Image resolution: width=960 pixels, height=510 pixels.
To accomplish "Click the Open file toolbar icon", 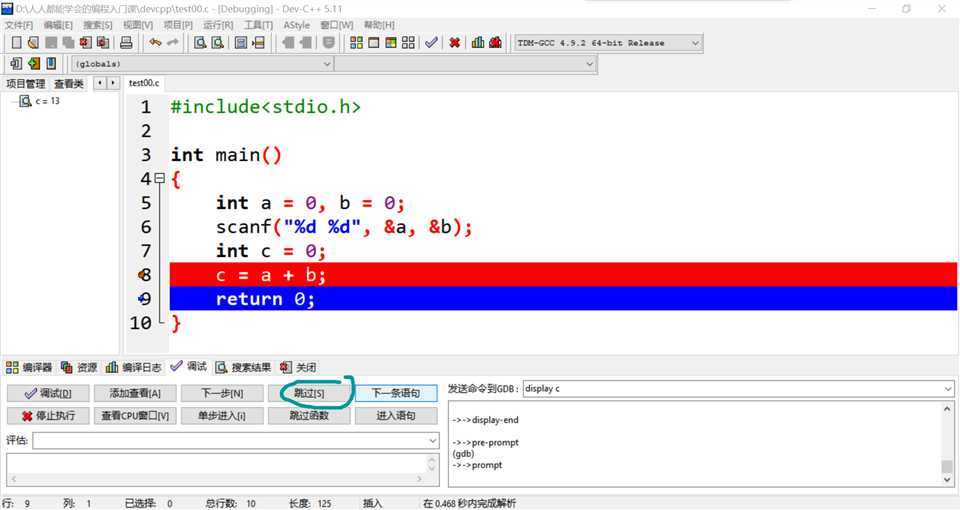I will pos(33,42).
